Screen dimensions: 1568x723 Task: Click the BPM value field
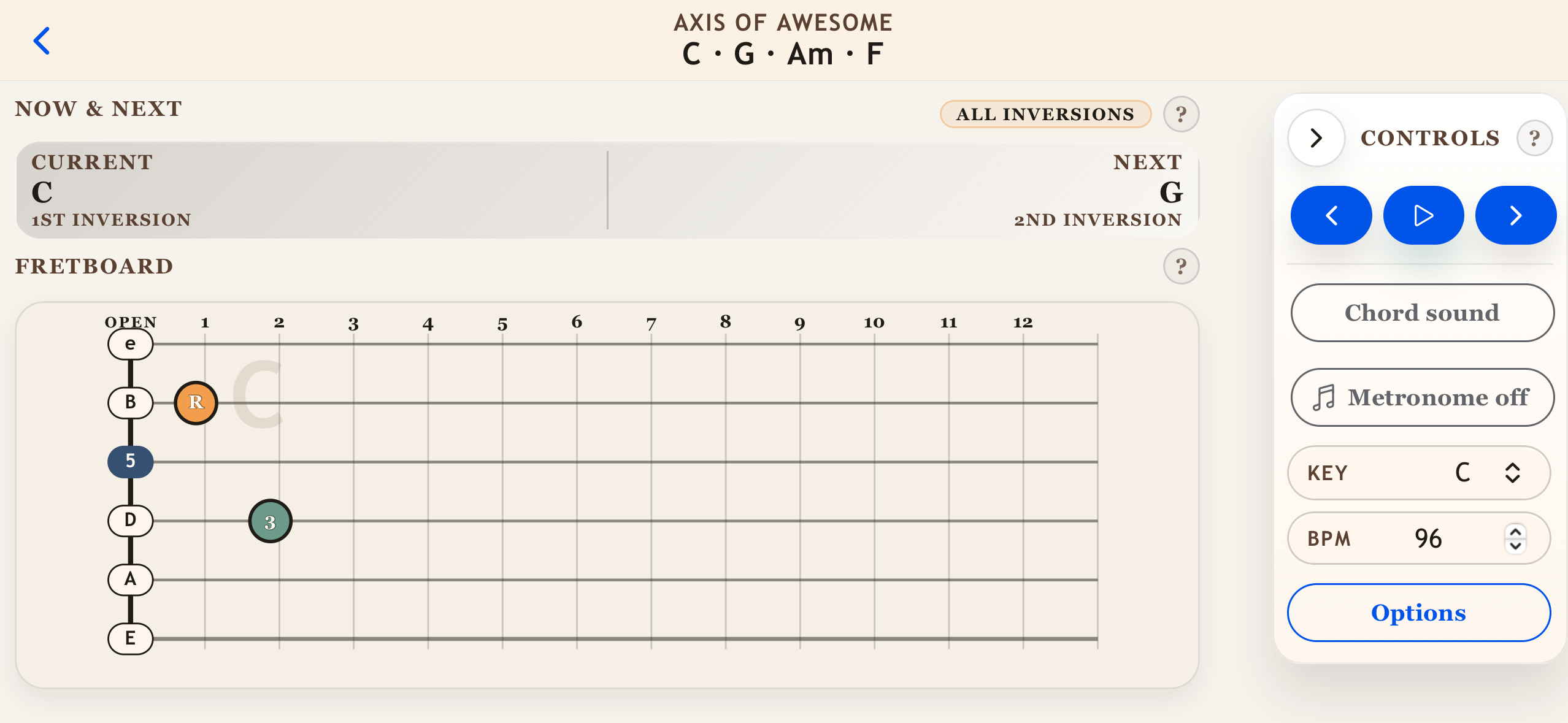point(1428,538)
